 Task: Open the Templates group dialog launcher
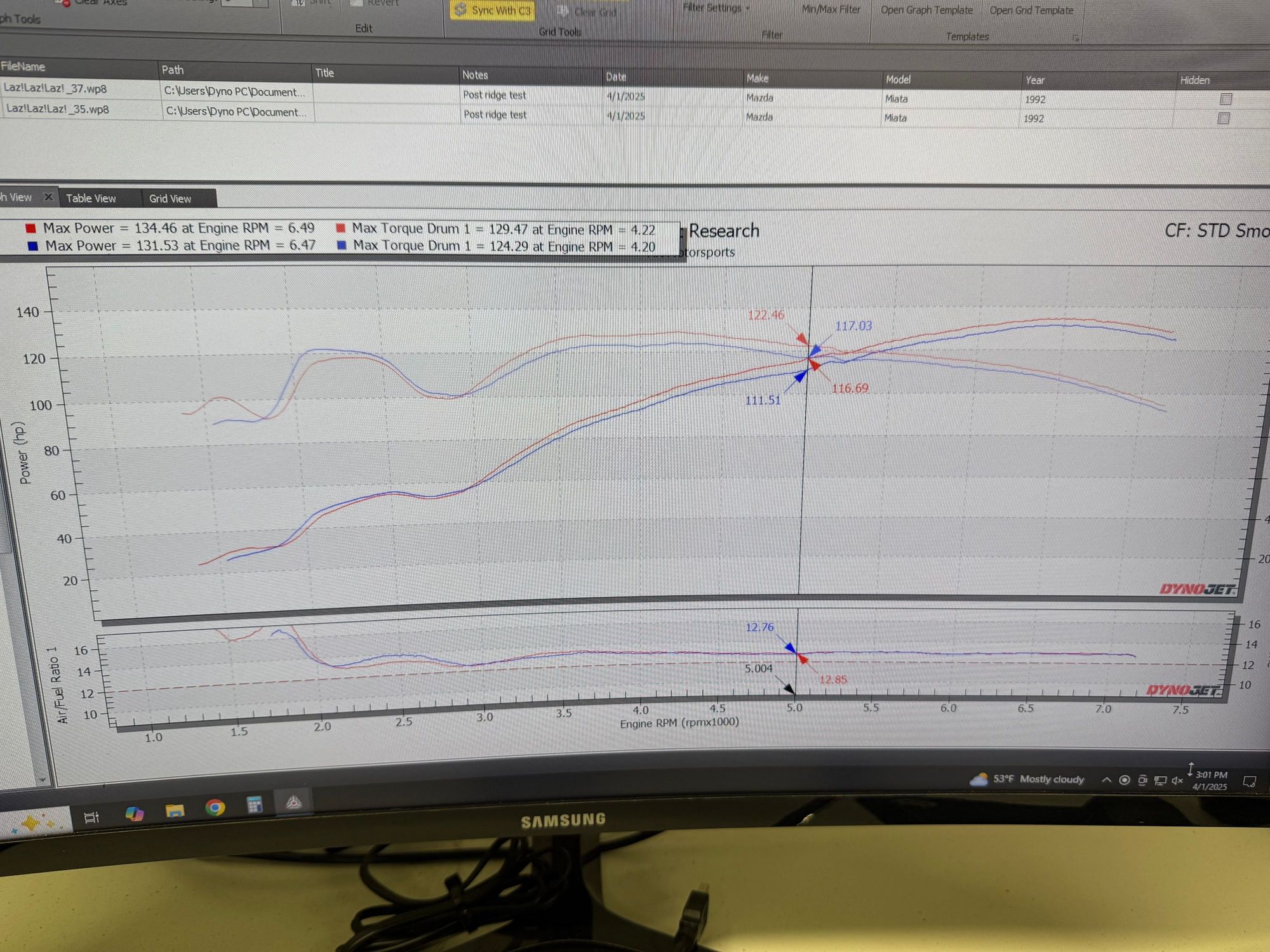(1075, 38)
